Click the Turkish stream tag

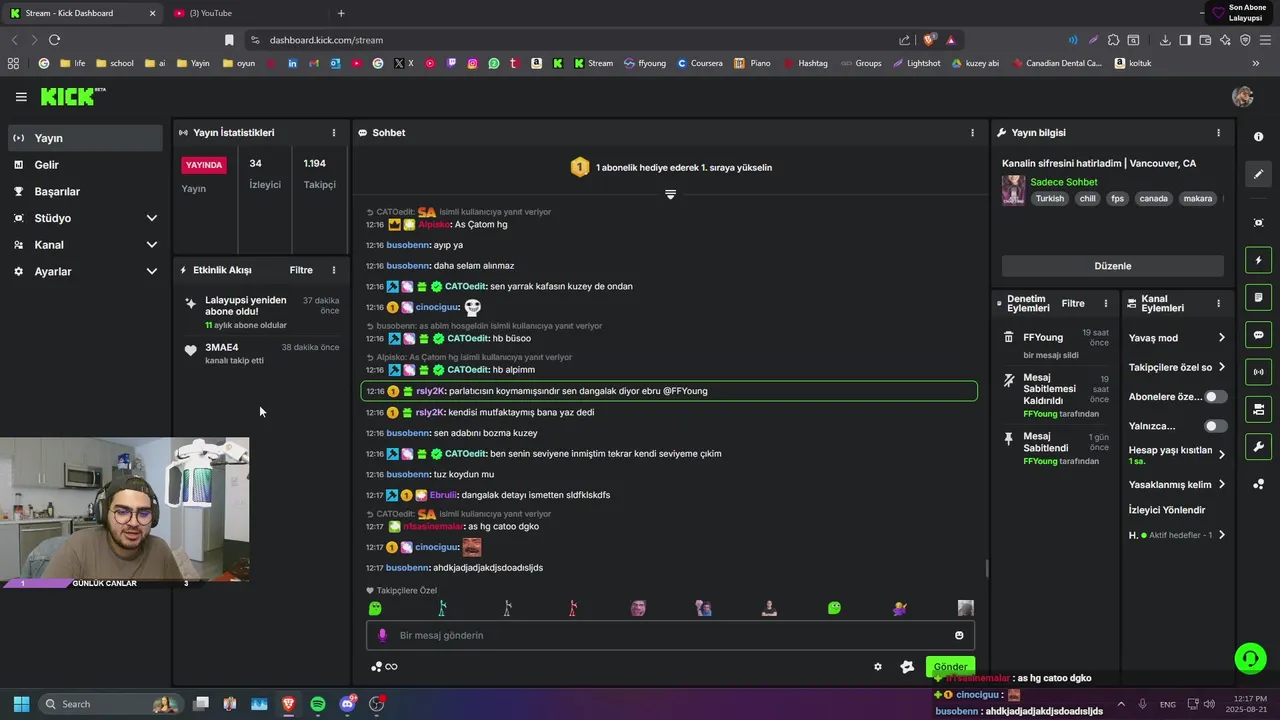1050,199
